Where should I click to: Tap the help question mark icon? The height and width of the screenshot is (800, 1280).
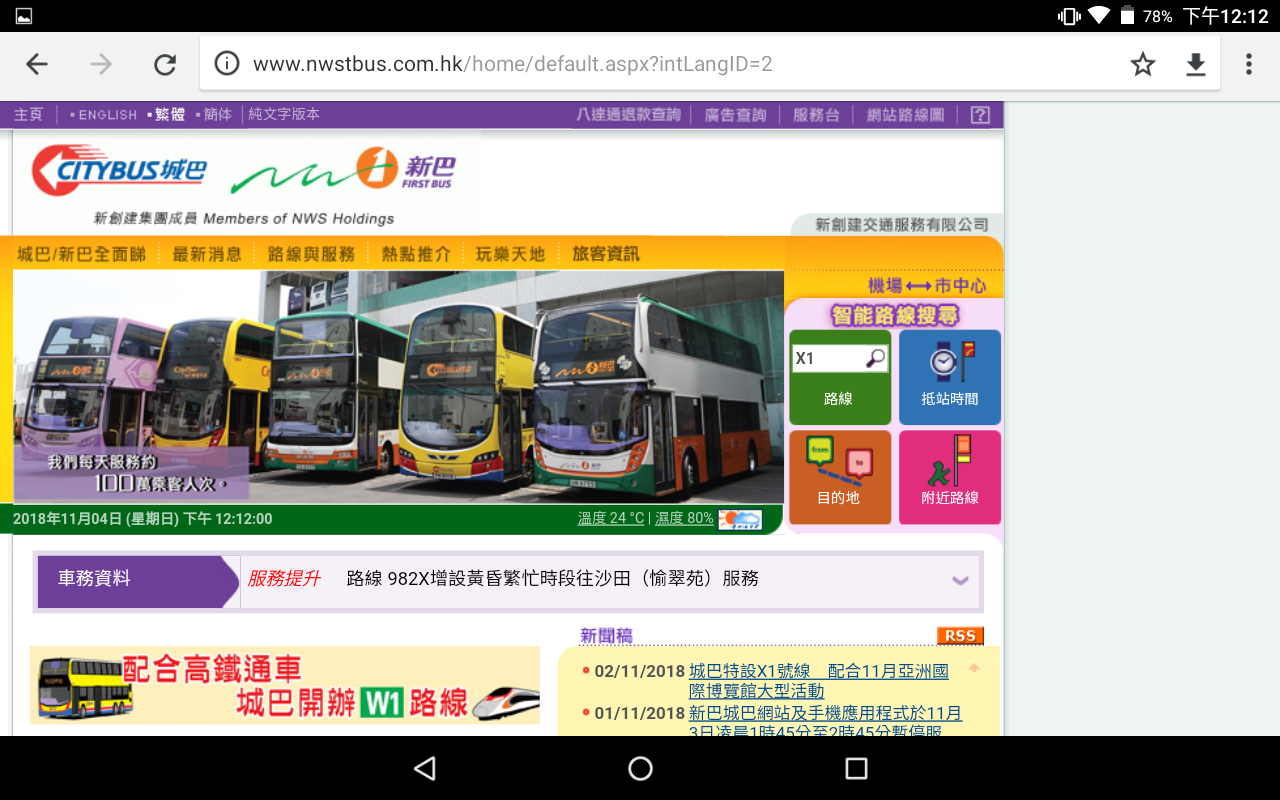click(x=980, y=115)
